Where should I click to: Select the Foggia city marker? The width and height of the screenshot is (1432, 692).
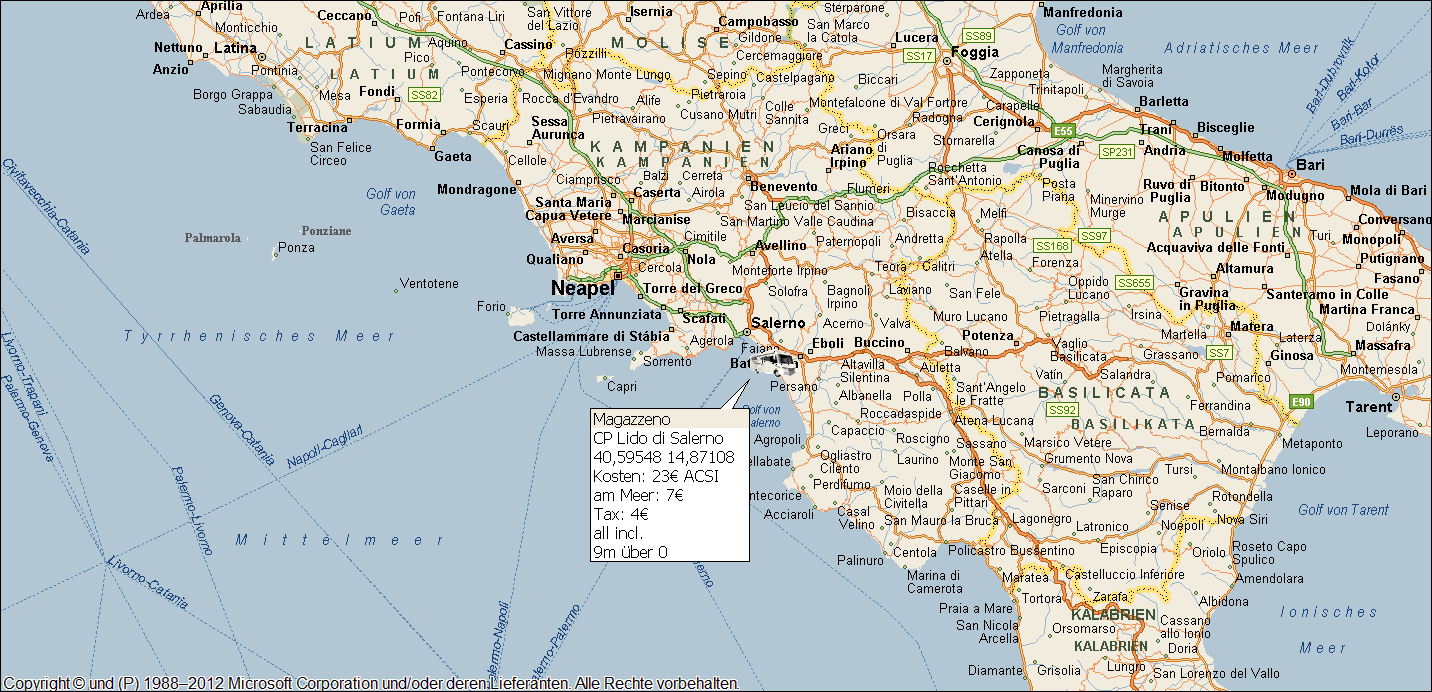[947, 61]
